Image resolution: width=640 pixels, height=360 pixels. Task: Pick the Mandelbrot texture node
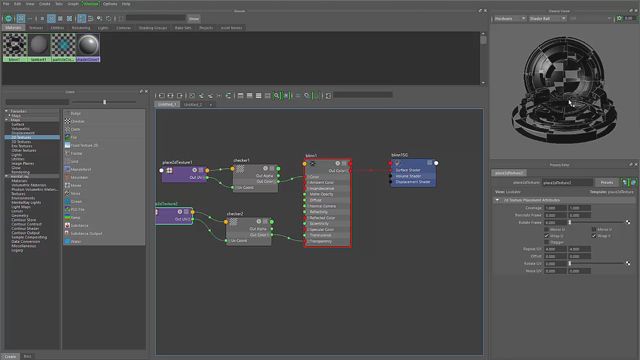click(x=78, y=169)
